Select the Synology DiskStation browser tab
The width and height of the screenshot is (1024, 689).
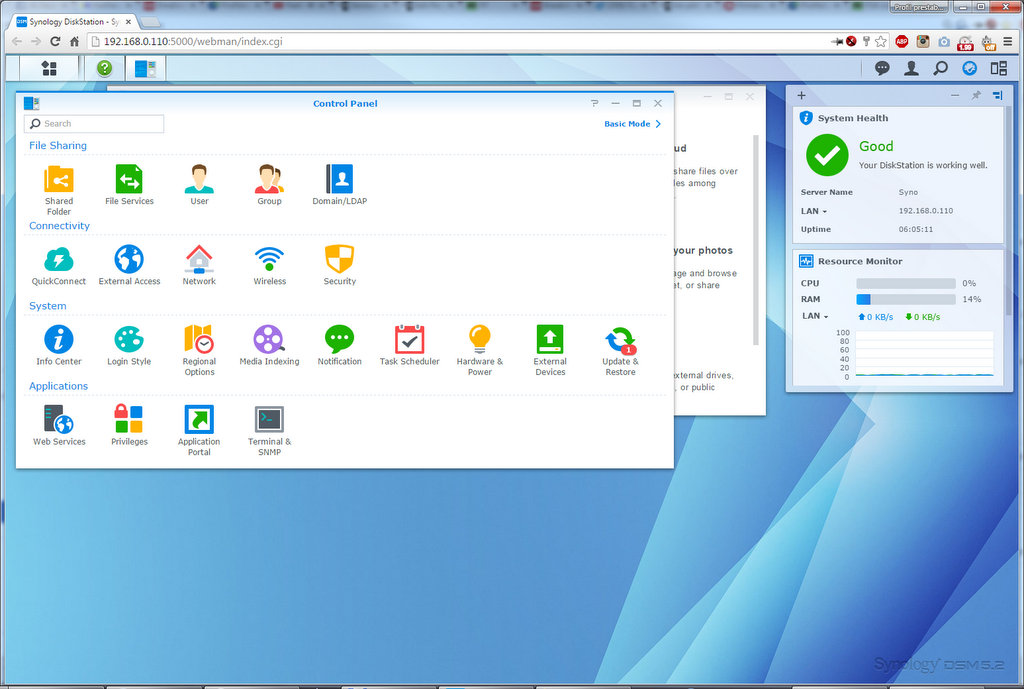point(74,22)
